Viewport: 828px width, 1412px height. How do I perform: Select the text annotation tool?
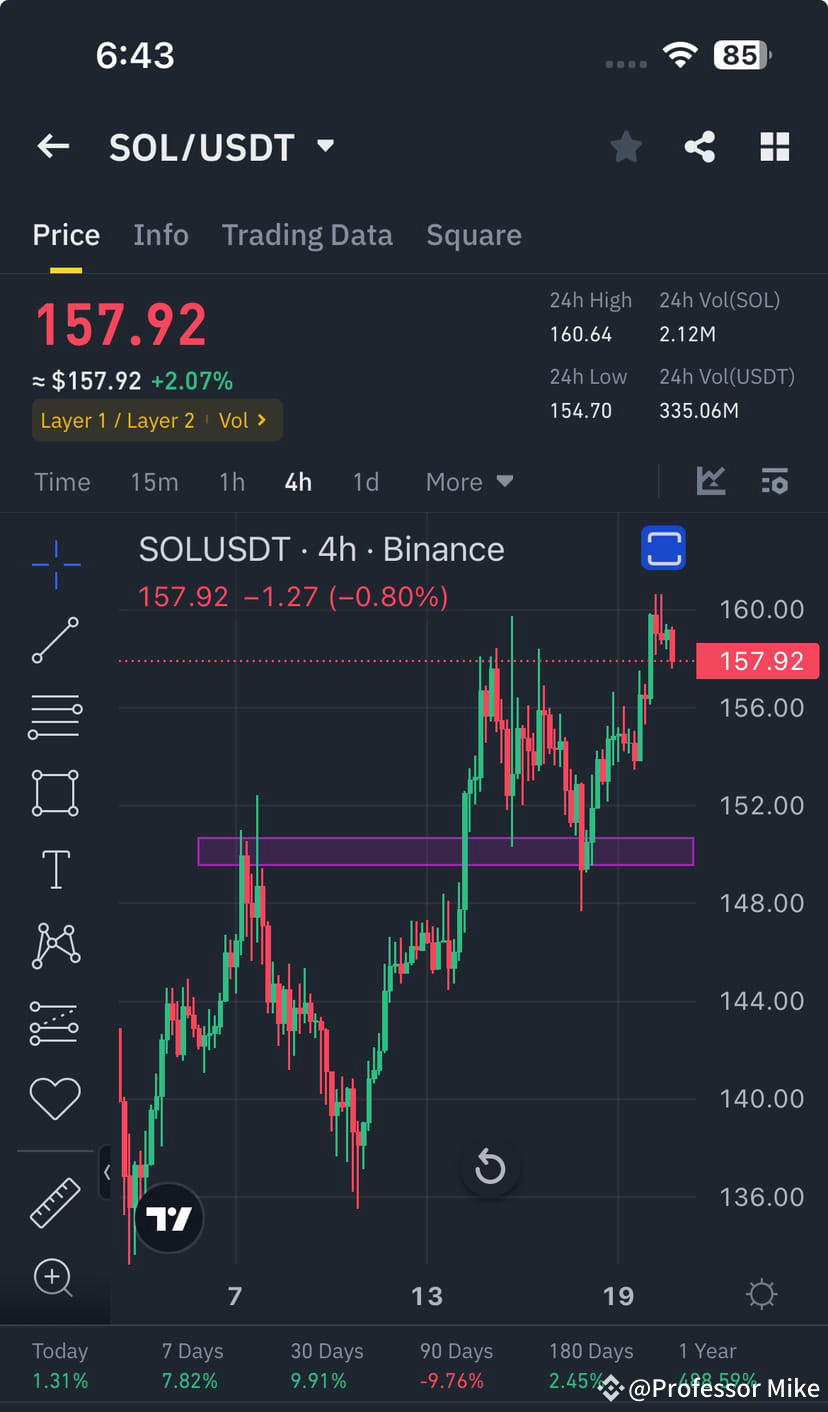click(x=54, y=869)
